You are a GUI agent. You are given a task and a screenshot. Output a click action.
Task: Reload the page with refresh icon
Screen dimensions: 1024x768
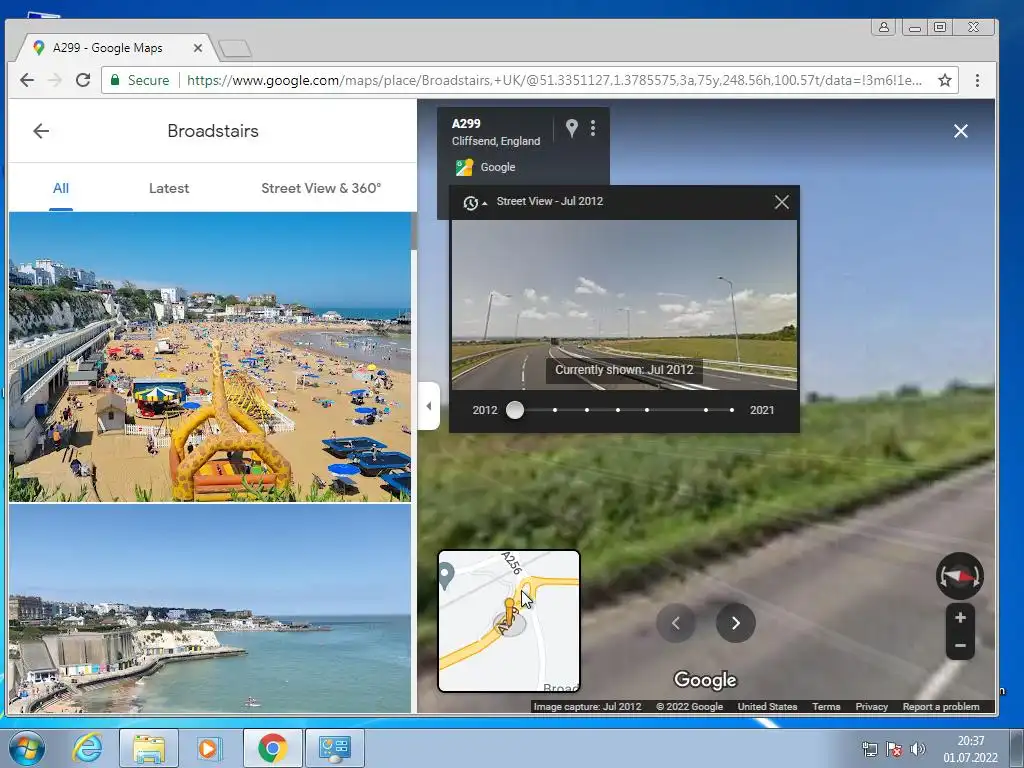(83, 80)
